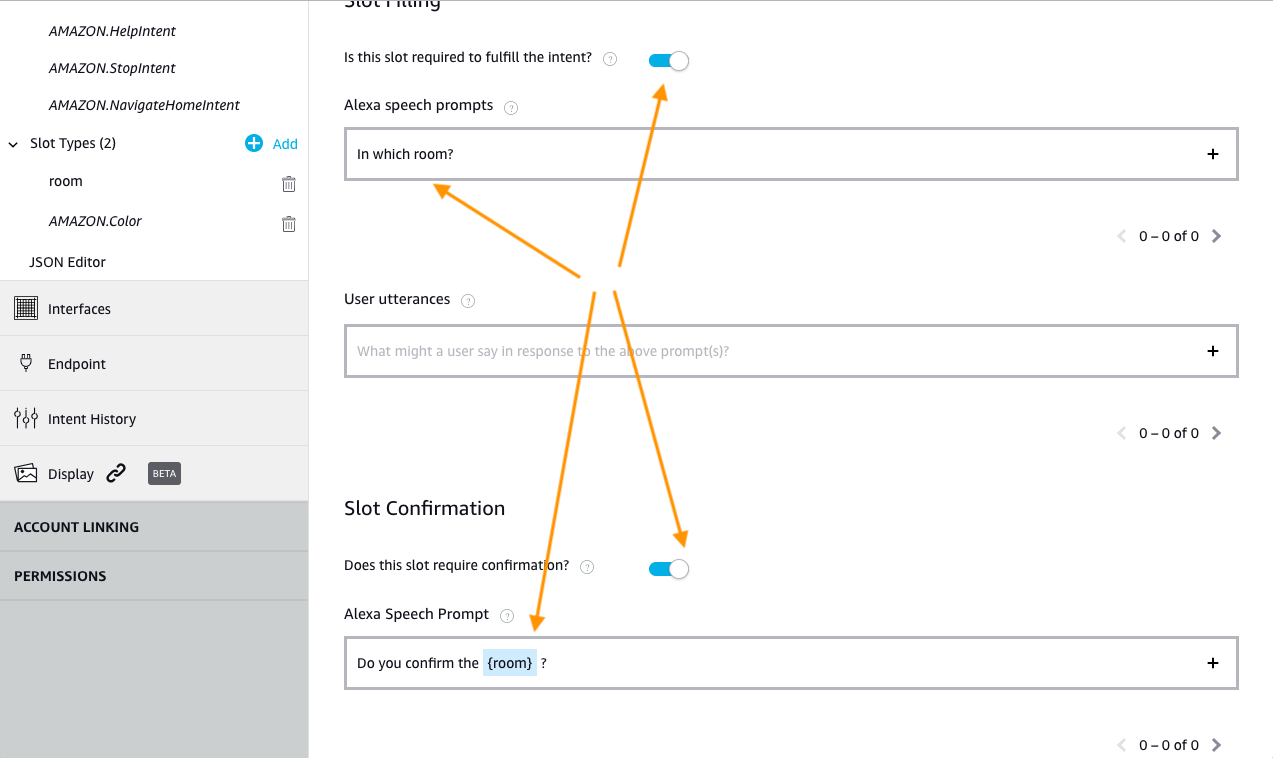Add the 'In which room?' speech prompt
Screen dimensions: 1273x758
pos(1213,154)
